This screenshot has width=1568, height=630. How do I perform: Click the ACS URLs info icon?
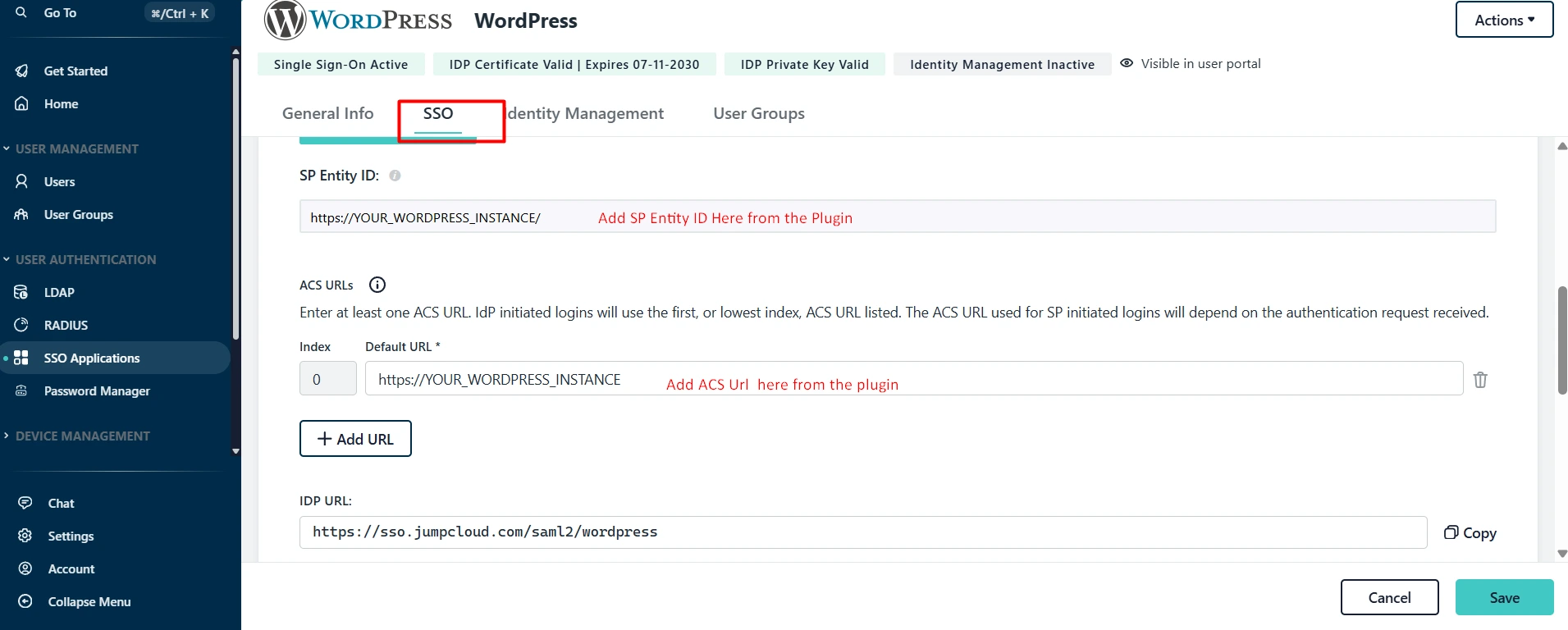[377, 285]
